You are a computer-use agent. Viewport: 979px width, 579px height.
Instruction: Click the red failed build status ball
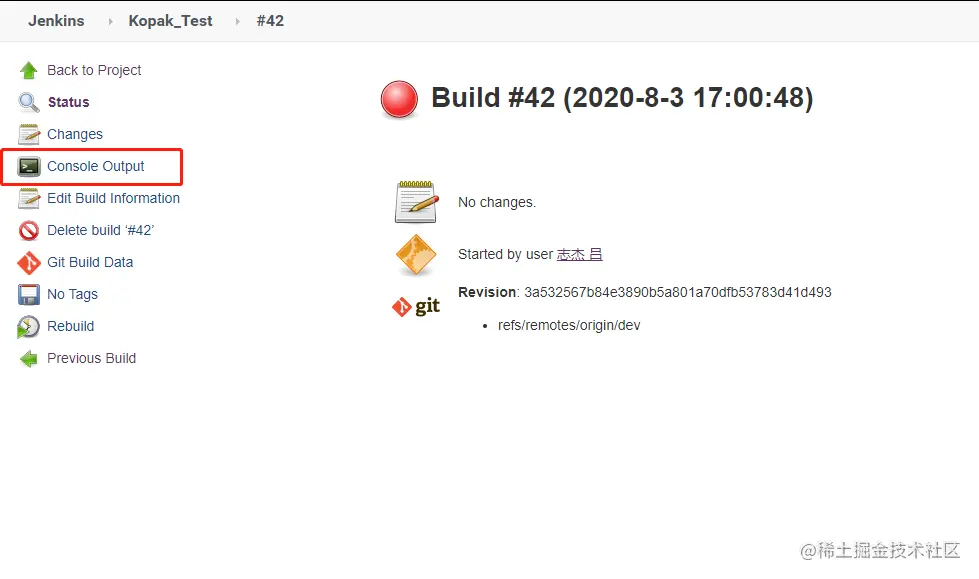click(x=400, y=100)
